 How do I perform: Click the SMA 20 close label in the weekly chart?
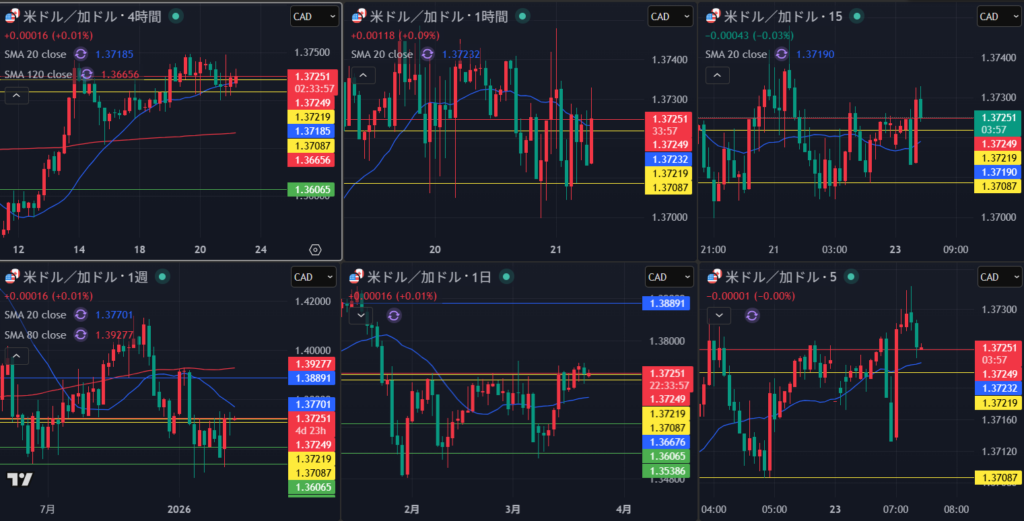[x=36, y=313]
